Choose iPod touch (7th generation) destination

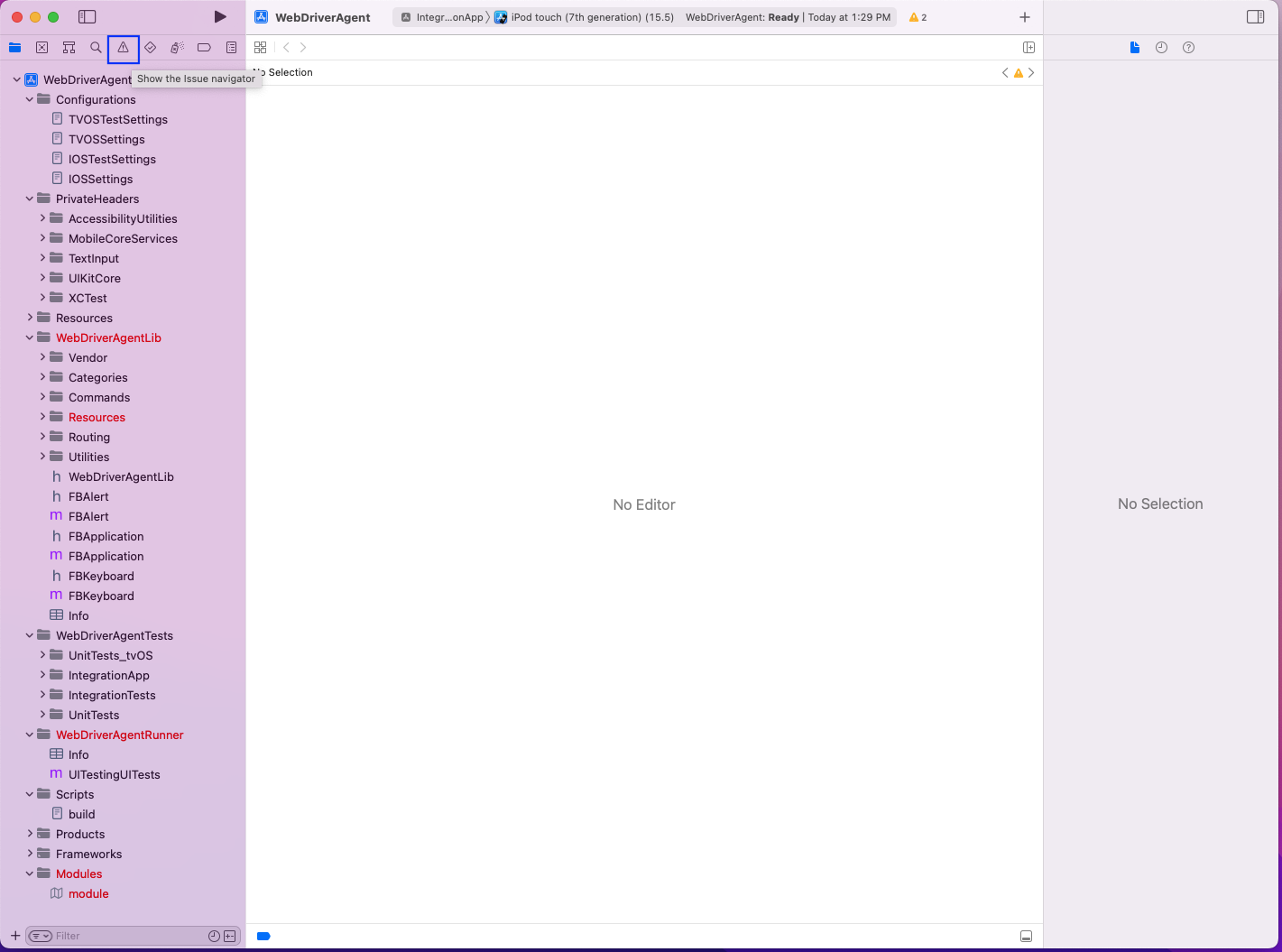585,17
